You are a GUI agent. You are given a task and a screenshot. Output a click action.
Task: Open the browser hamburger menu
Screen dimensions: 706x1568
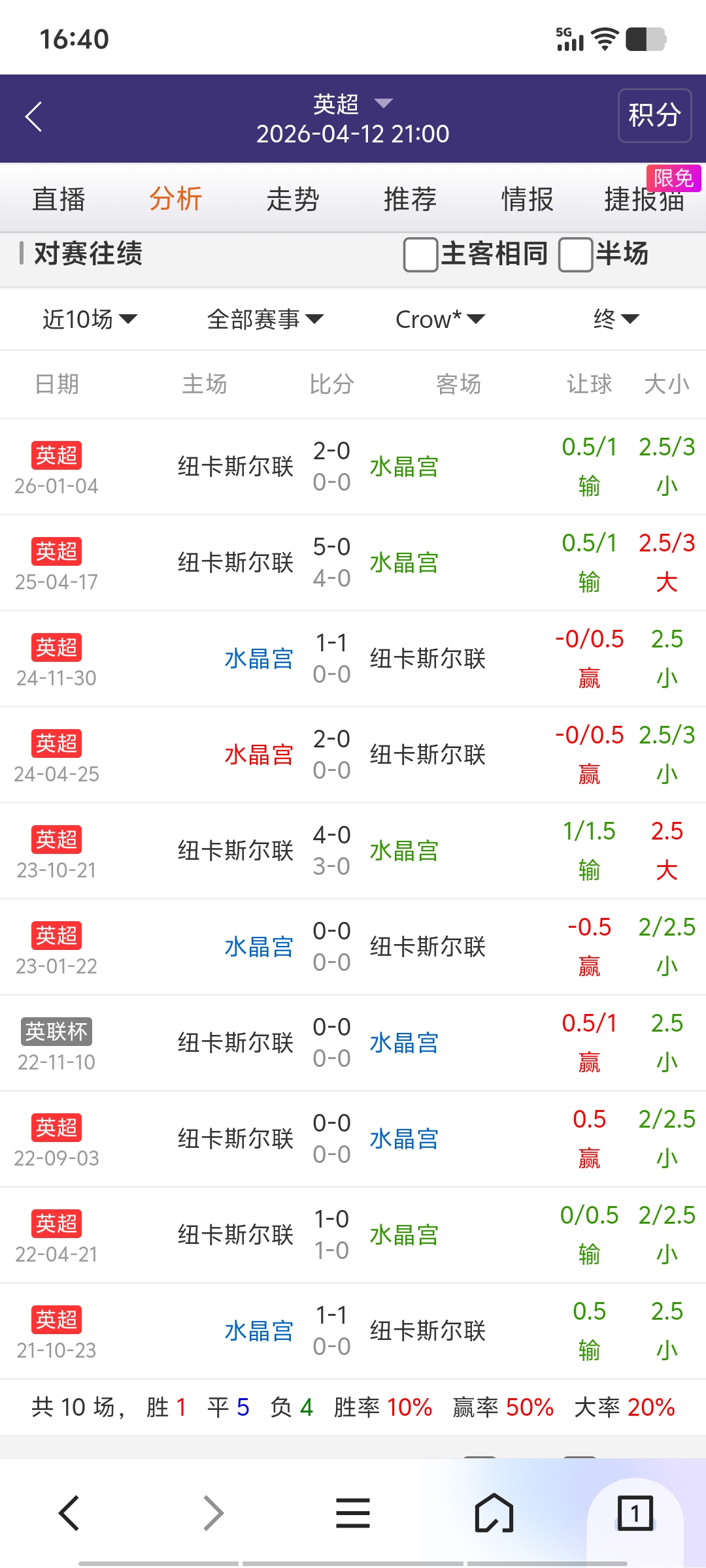[x=353, y=1512]
